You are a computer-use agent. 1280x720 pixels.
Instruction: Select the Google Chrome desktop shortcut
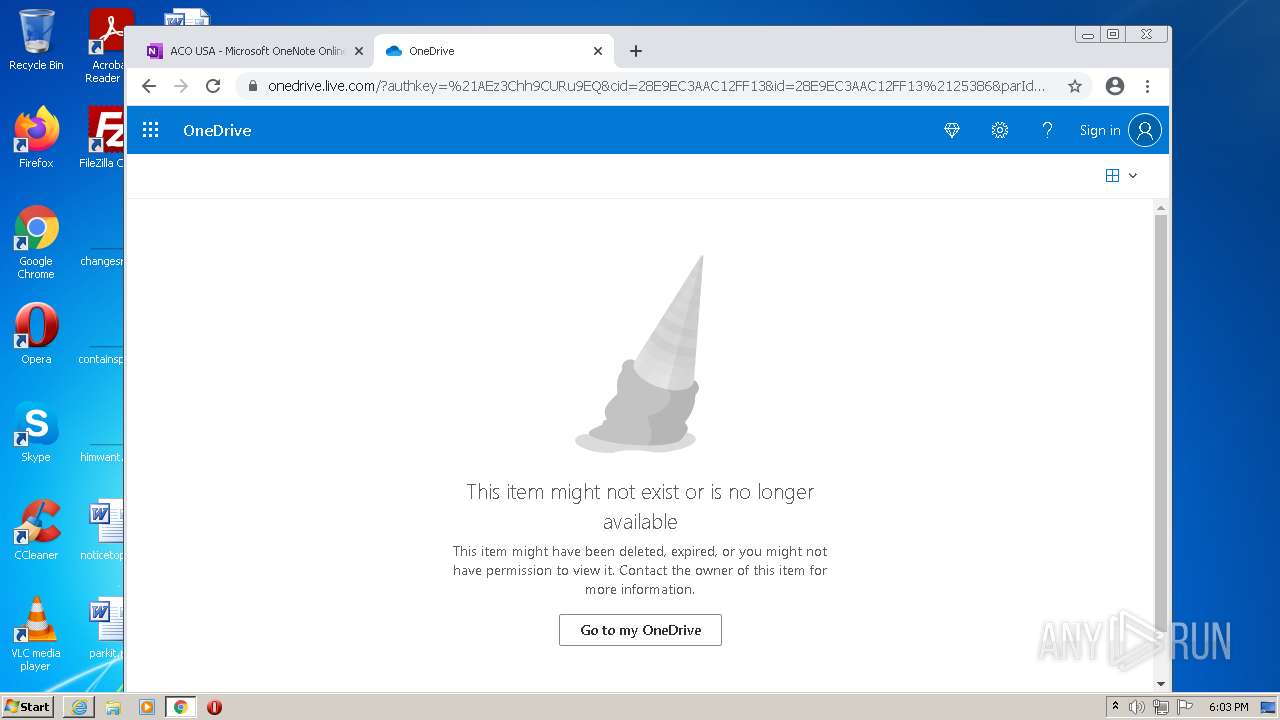[x=36, y=243]
